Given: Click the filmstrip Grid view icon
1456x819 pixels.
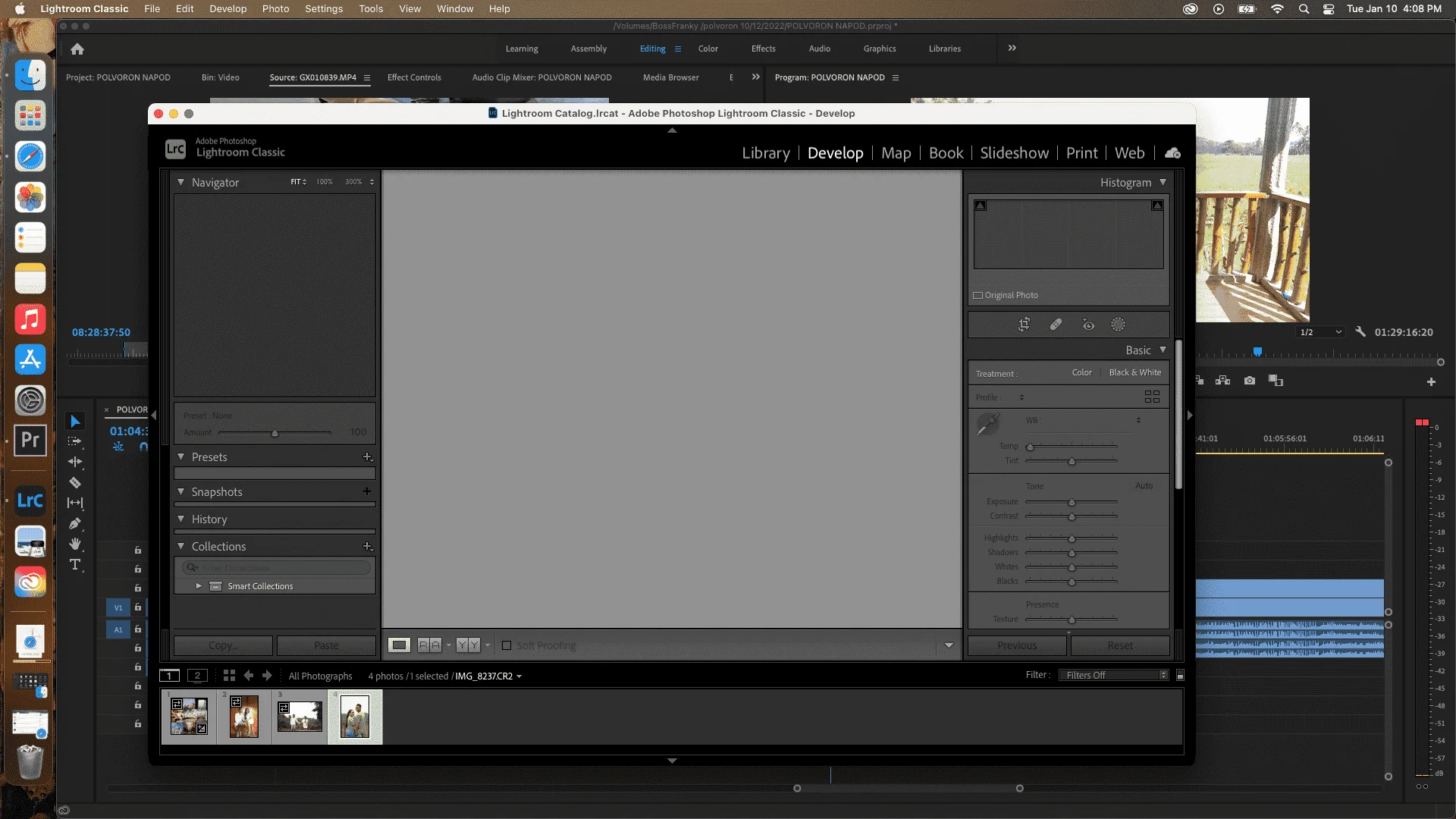Looking at the screenshot, I should [x=229, y=675].
